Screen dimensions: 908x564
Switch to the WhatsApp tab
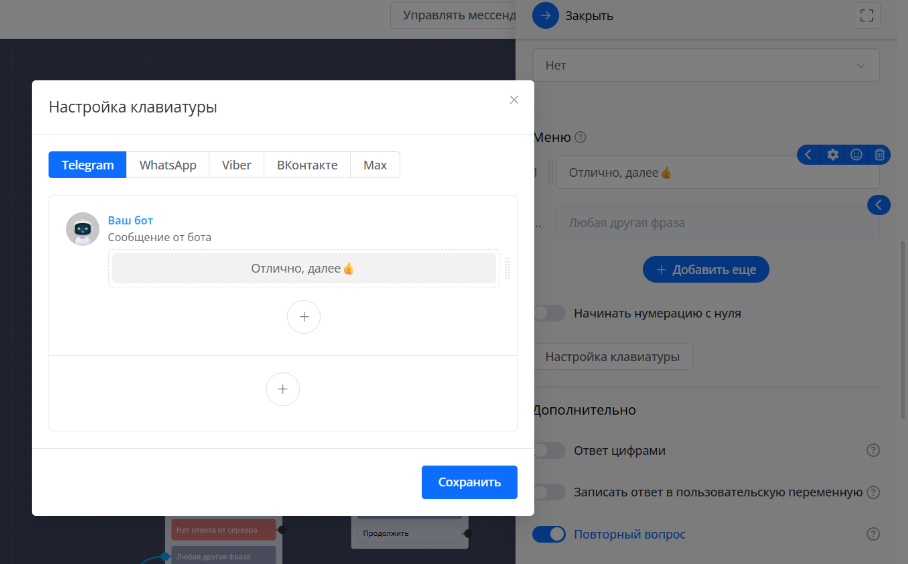click(x=168, y=165)
